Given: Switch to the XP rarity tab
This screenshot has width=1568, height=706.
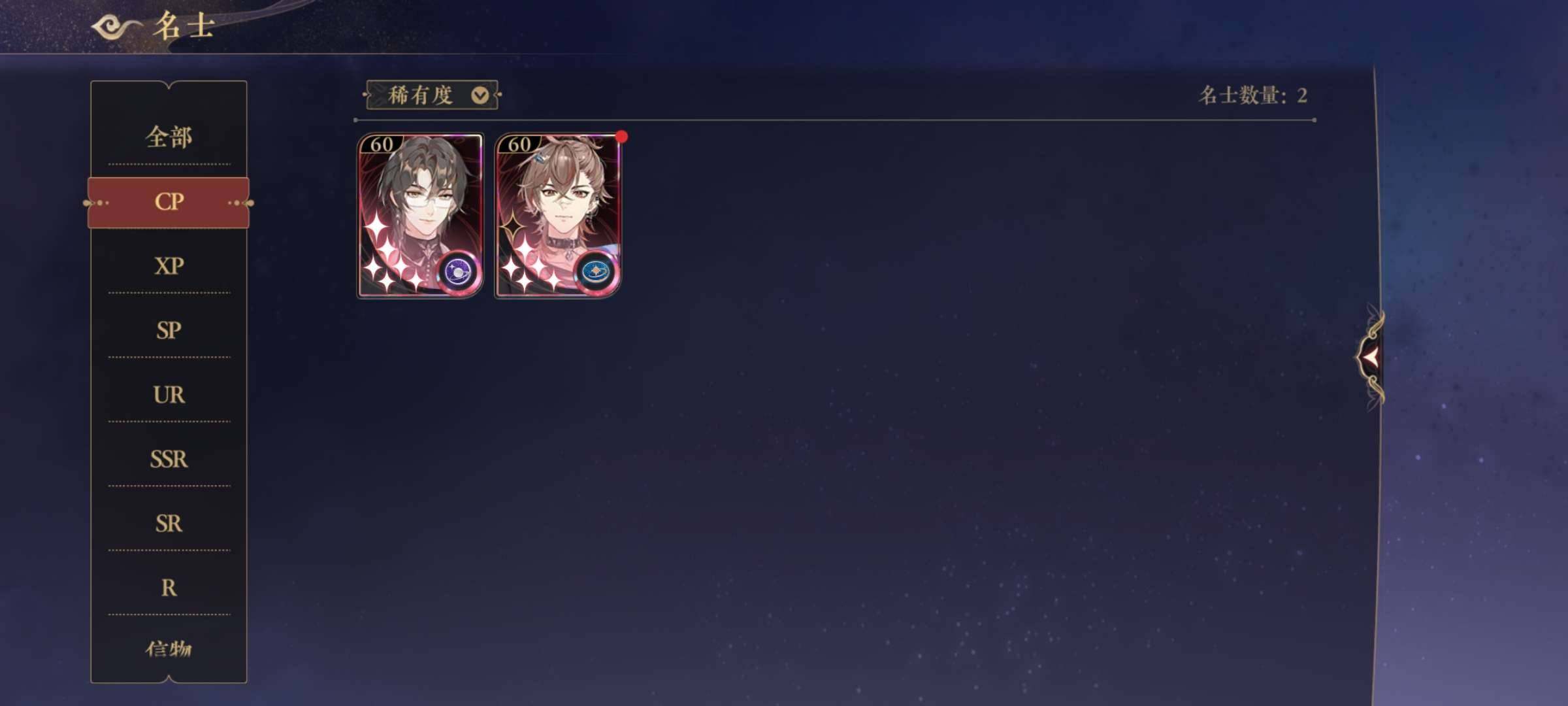Looking at the screenshot, I should coord(169,266).
